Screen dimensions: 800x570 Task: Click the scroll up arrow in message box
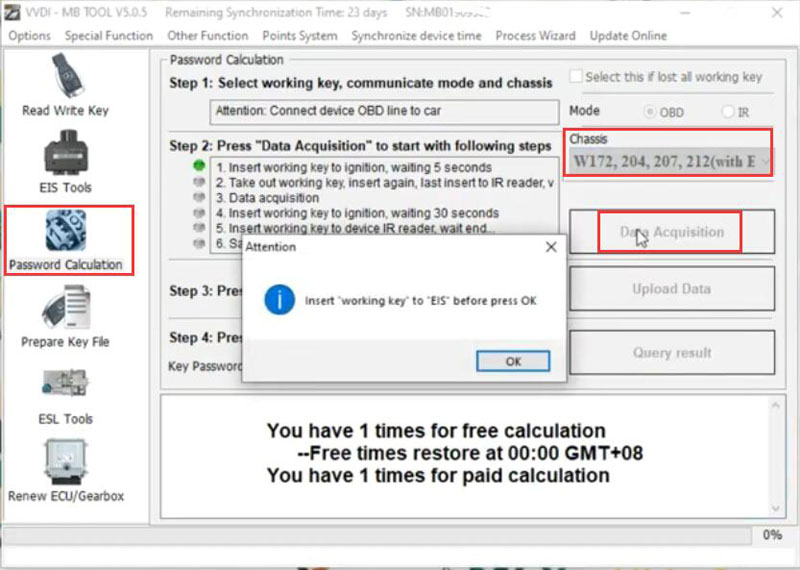tap(776, 406)
